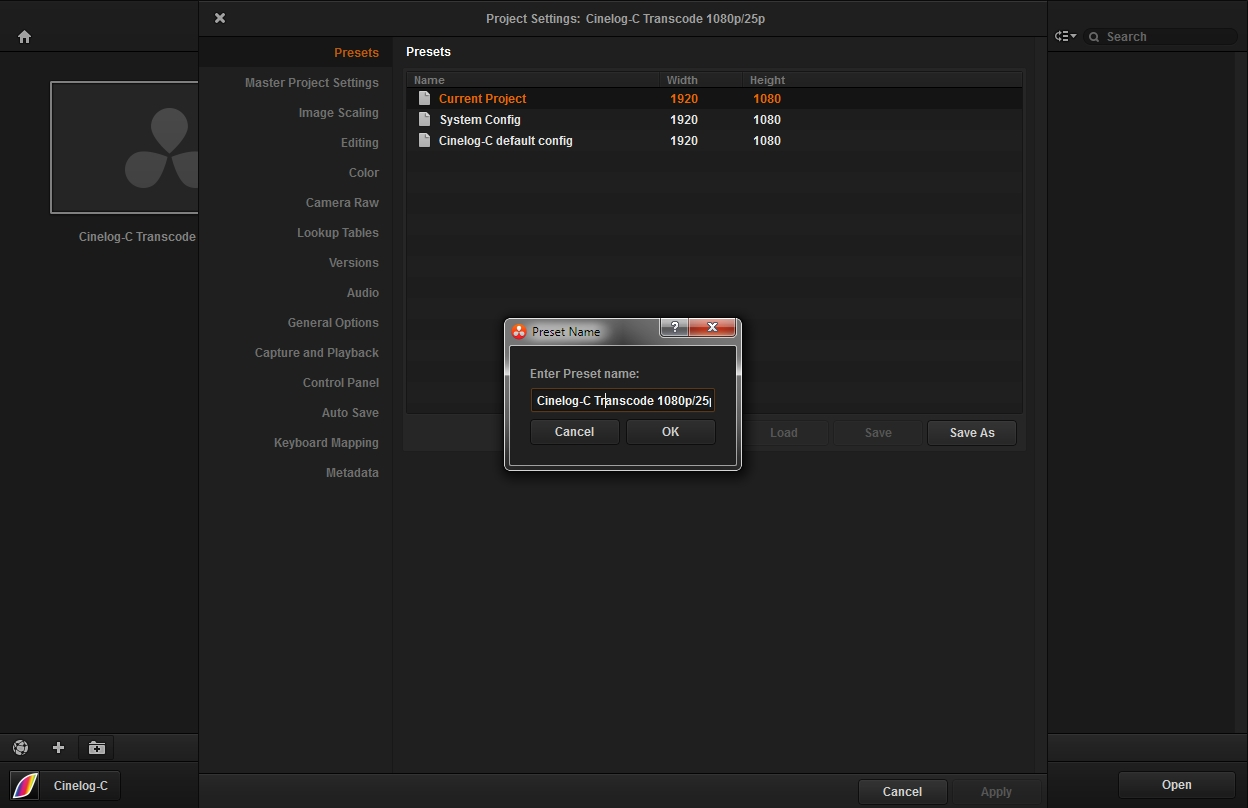
Task: Cancel the Preset Name dialog
Action: click(574, 432)
